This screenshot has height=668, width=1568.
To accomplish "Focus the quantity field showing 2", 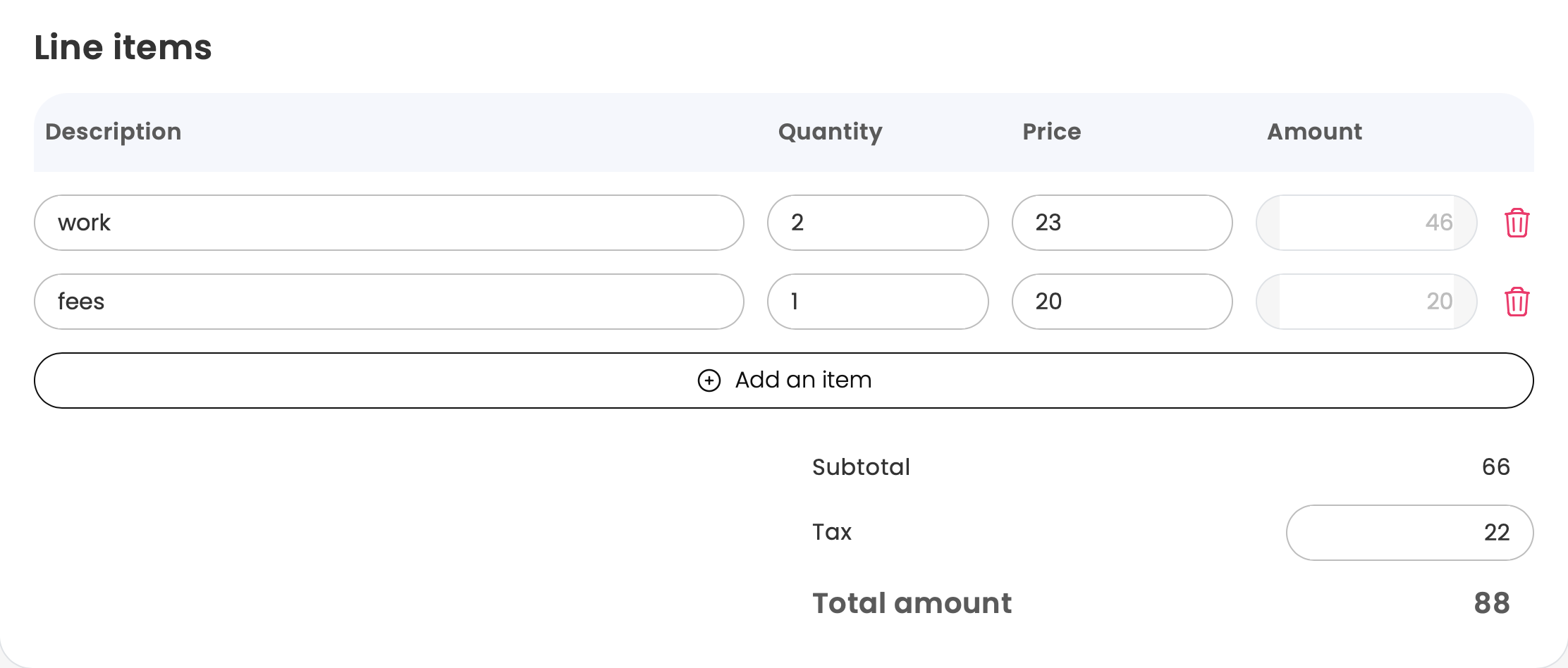I will pyautogui.click(x=877, y=223).
